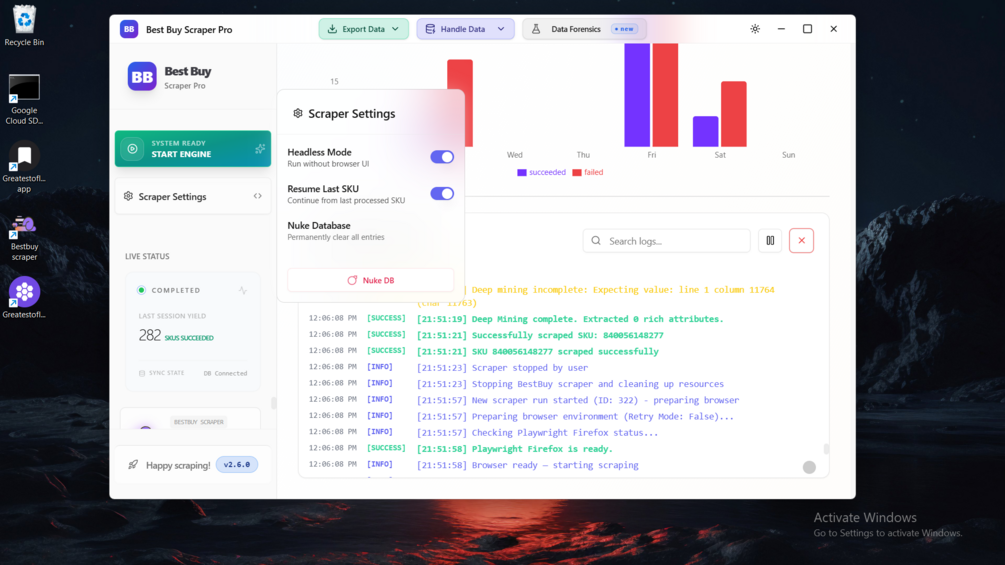
Task: Click the 'Nuke Database' setting label
Action: (319, 225)
